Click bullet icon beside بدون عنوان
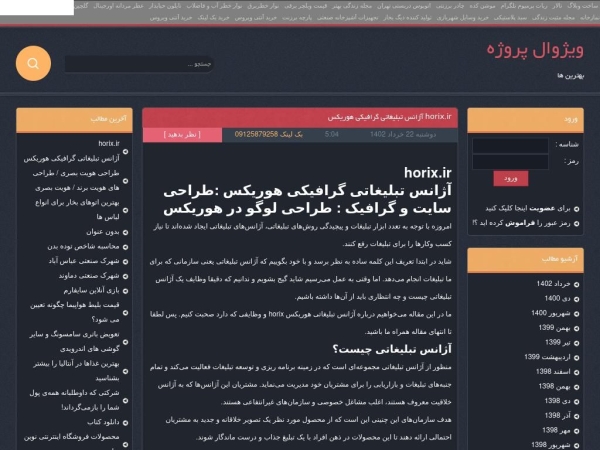This screenshot has width=600, height=450. pos(126,232)
